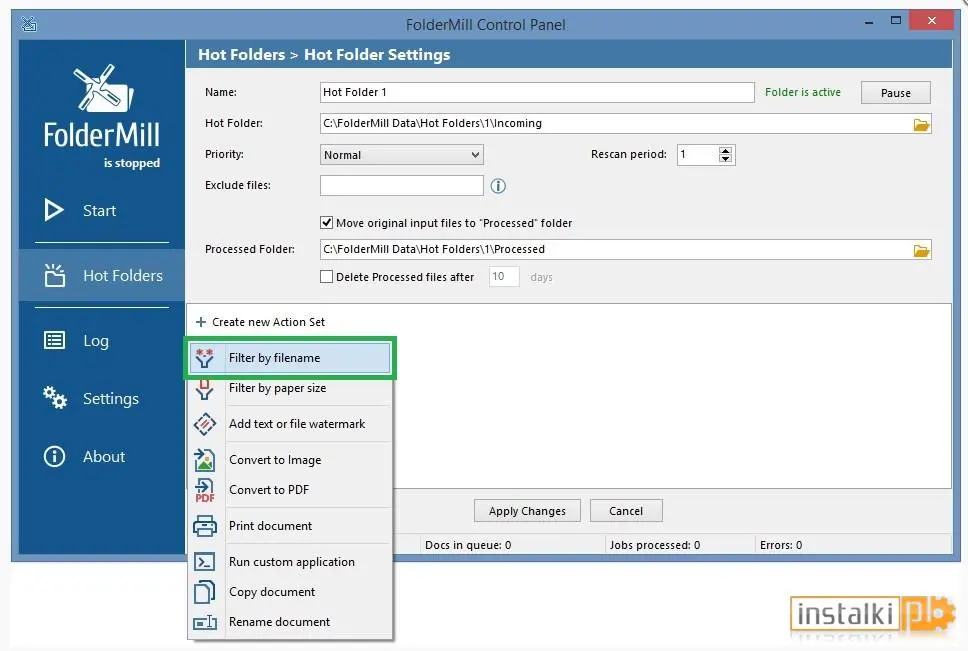Choose Add text or file watermark

(290, 424)
